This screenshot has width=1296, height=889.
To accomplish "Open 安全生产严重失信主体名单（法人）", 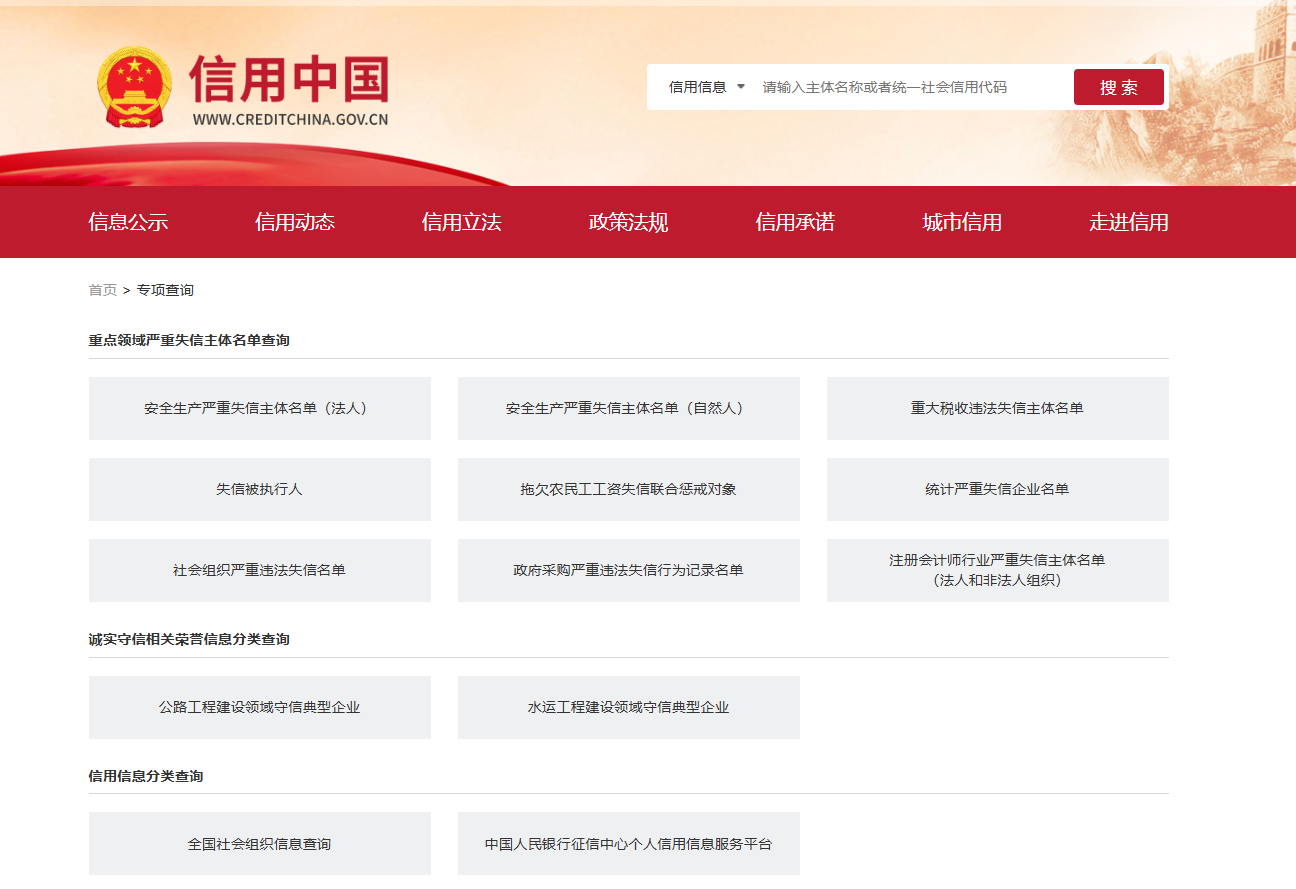I will (260, 408).
